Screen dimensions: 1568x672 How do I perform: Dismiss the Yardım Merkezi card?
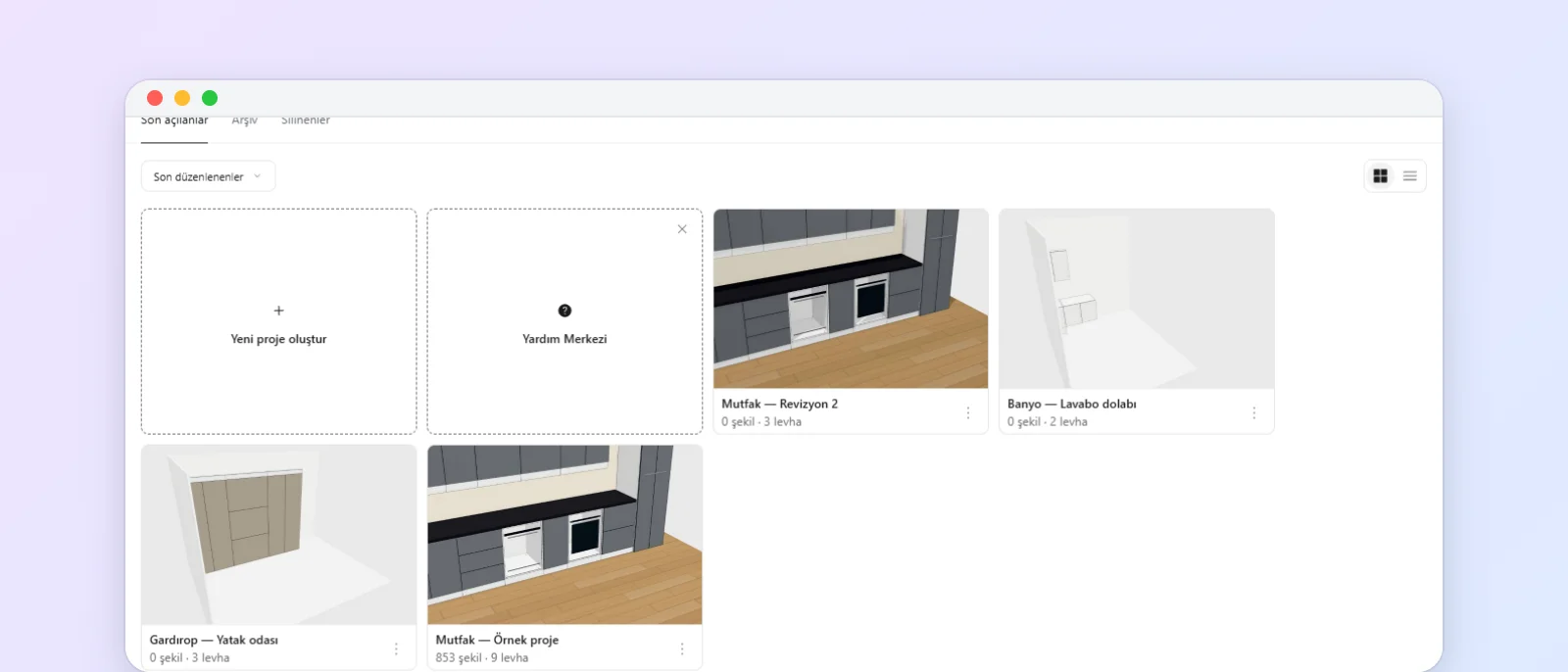(682, 229)
